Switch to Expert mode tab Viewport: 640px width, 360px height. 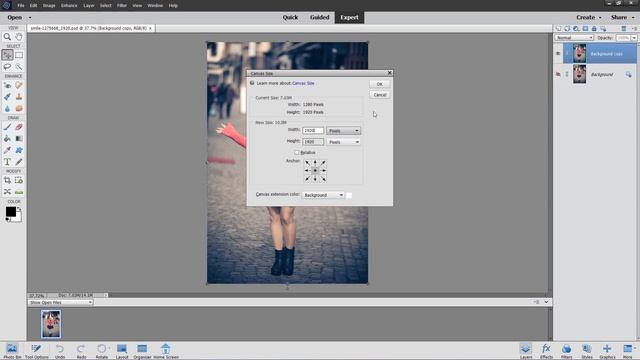tap(349, 17)
